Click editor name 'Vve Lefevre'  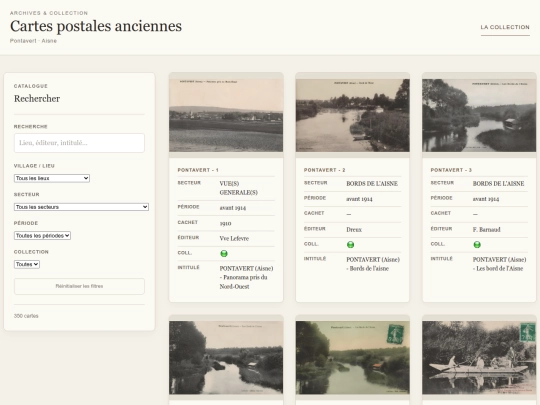pyautogui.click(x=234, y=238)
